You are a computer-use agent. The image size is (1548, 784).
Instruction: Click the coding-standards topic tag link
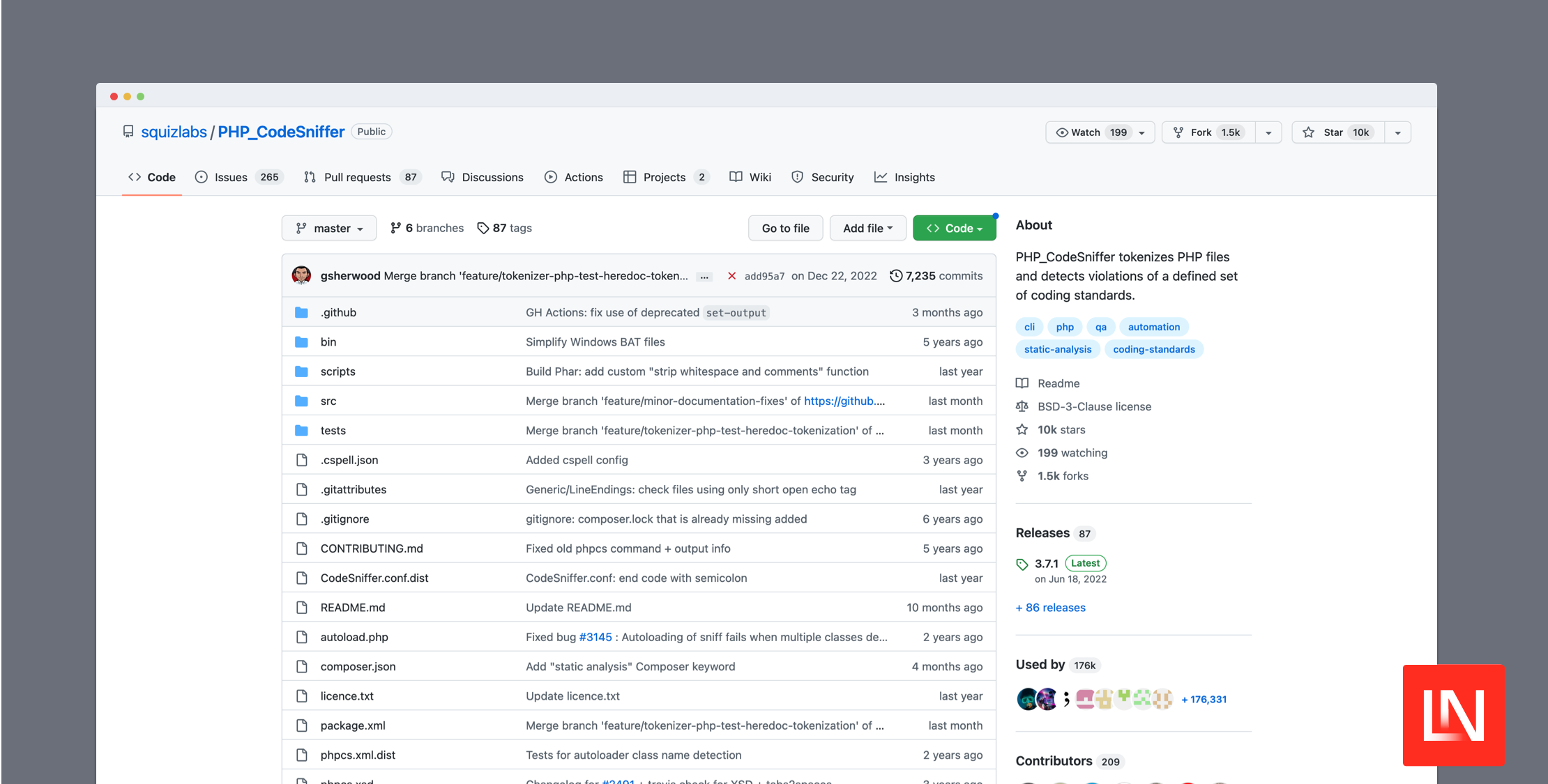[x=1154, y=348]
